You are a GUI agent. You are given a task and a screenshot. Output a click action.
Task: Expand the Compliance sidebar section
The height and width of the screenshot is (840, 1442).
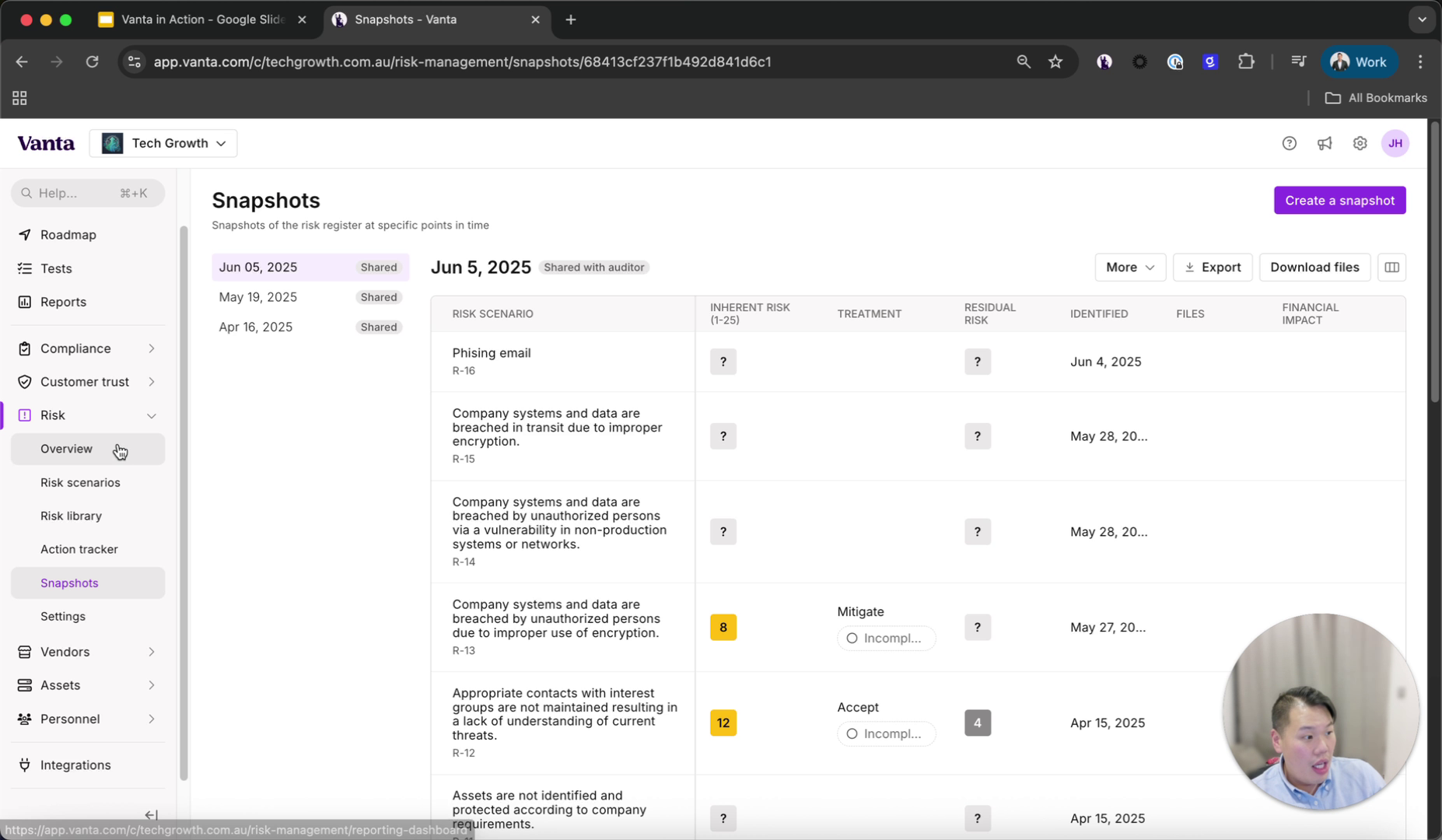(151, 348)
